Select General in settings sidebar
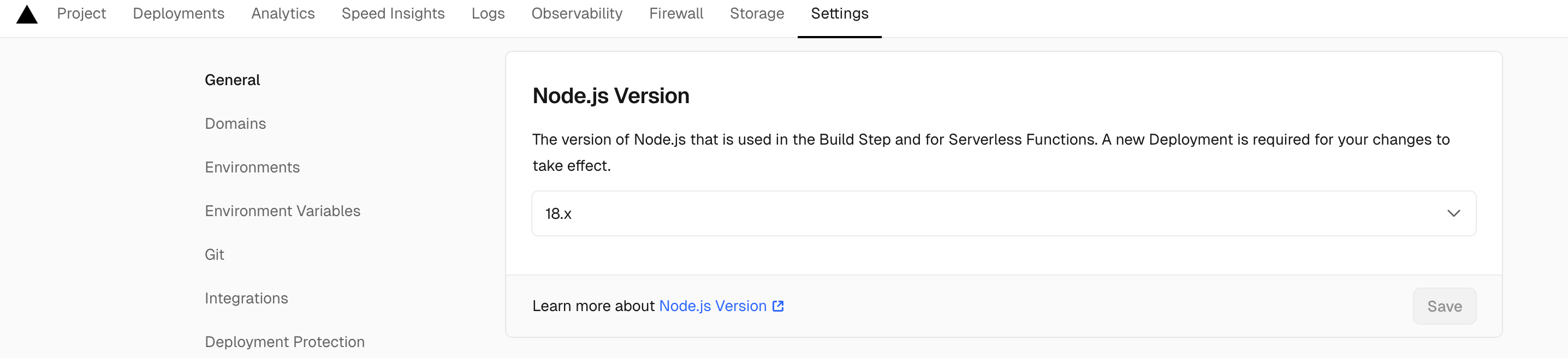The width and height of the screenshot is (1568, 358). (x=232, y=80)
